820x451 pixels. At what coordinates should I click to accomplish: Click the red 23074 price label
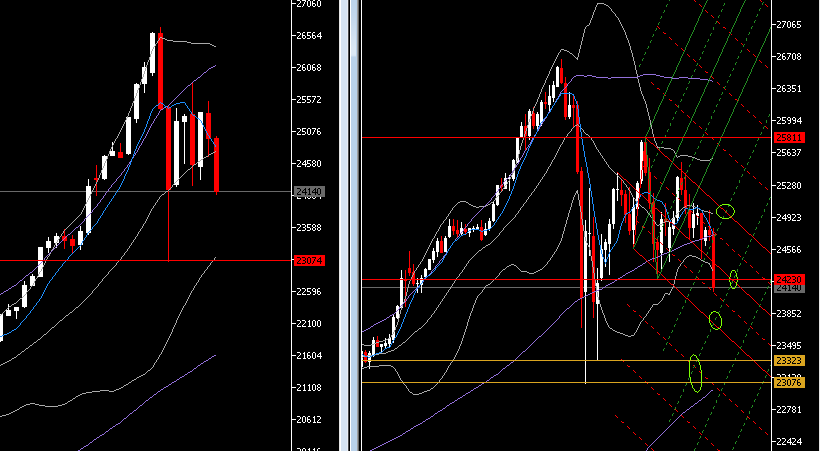click(310, 261)
